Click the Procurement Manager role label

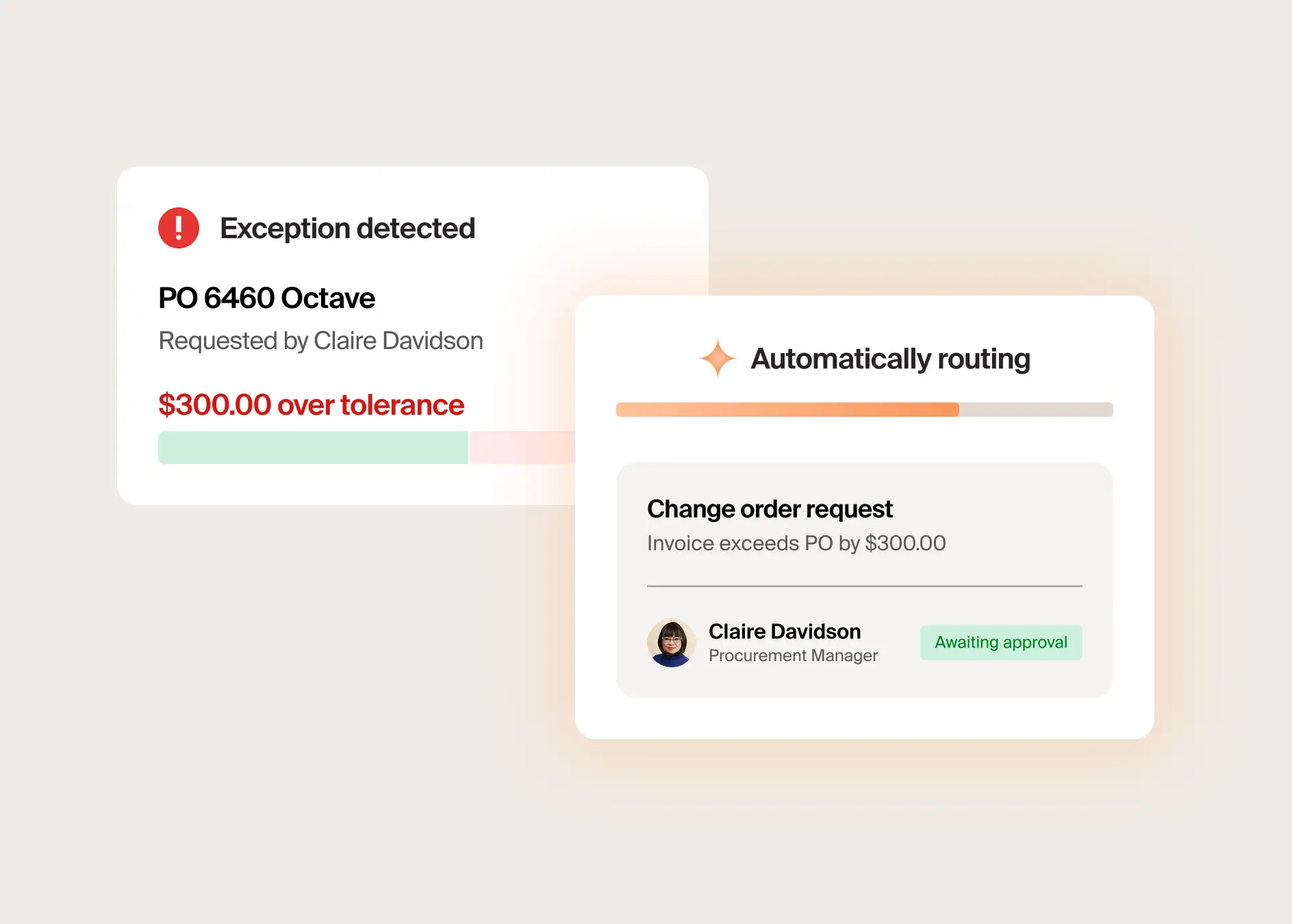tap(793, 656)
